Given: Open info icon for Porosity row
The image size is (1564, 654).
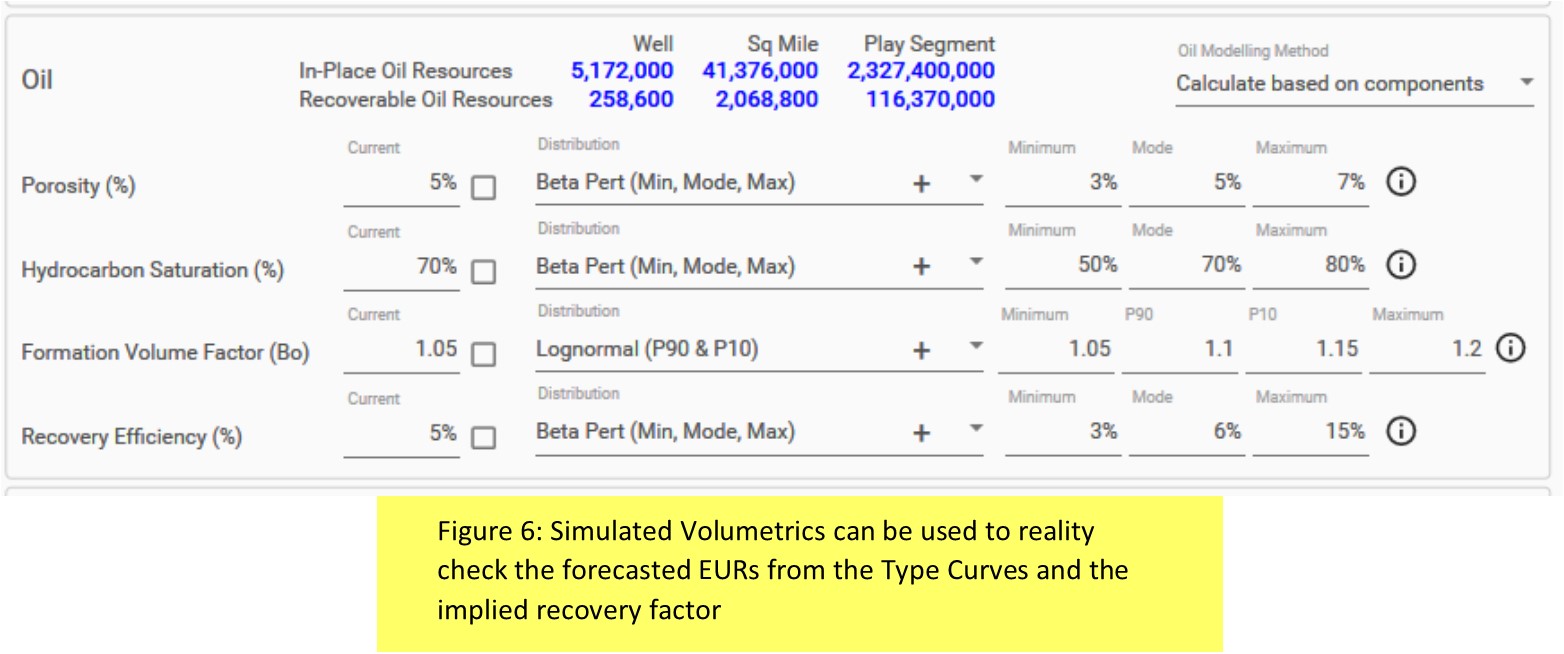Looking at the screenshot, I should pos(1401,182).
